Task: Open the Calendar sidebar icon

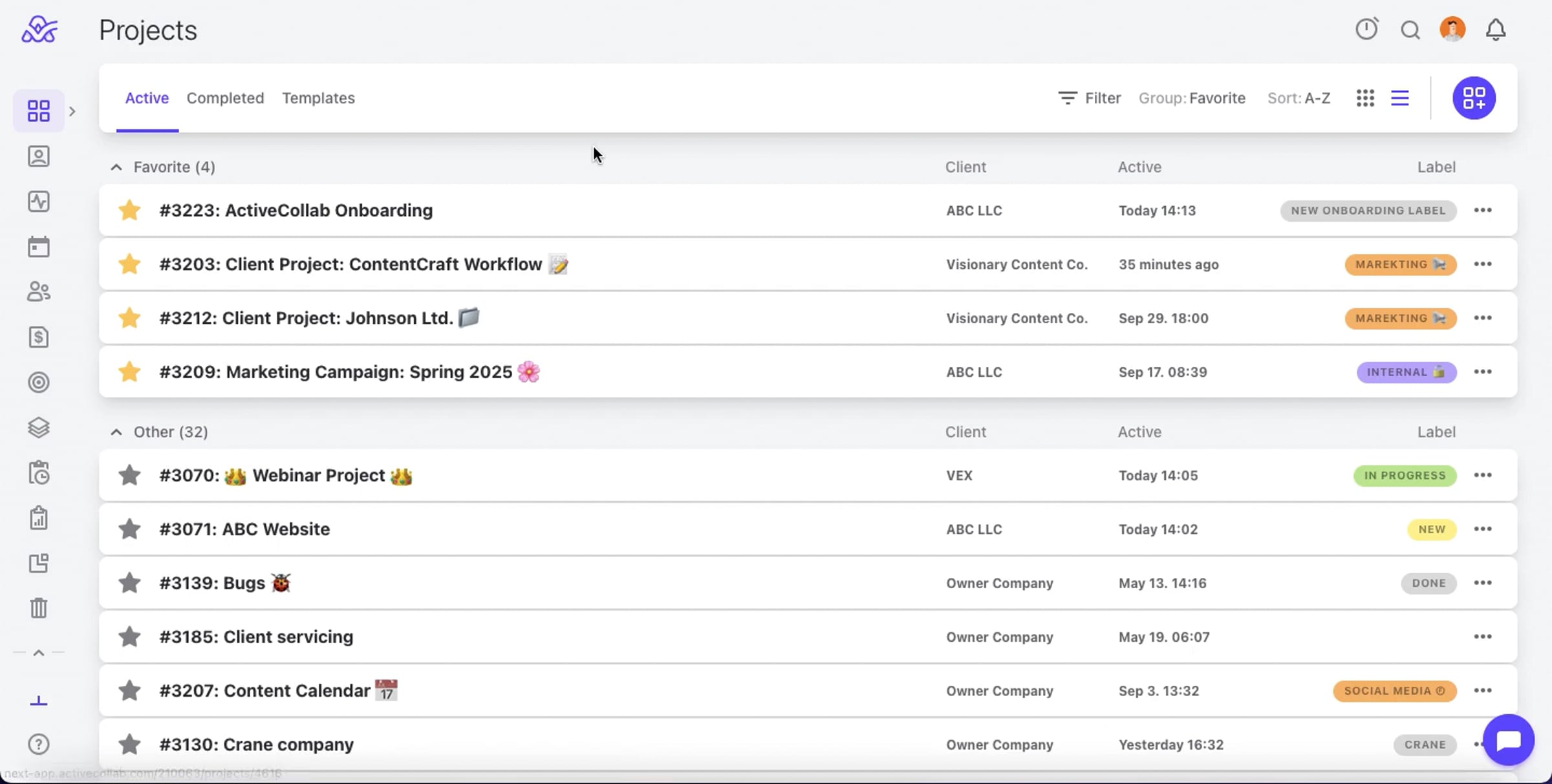Action: click(x=39, y=247)
